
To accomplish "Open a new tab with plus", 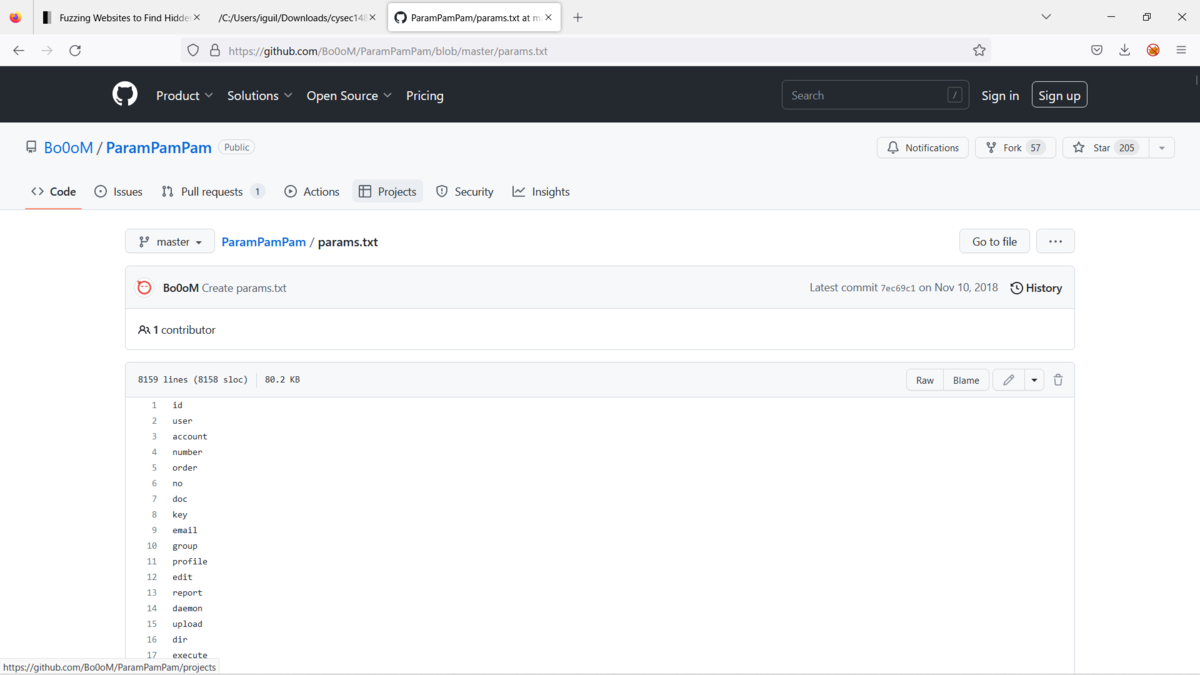I will (577, 17).
